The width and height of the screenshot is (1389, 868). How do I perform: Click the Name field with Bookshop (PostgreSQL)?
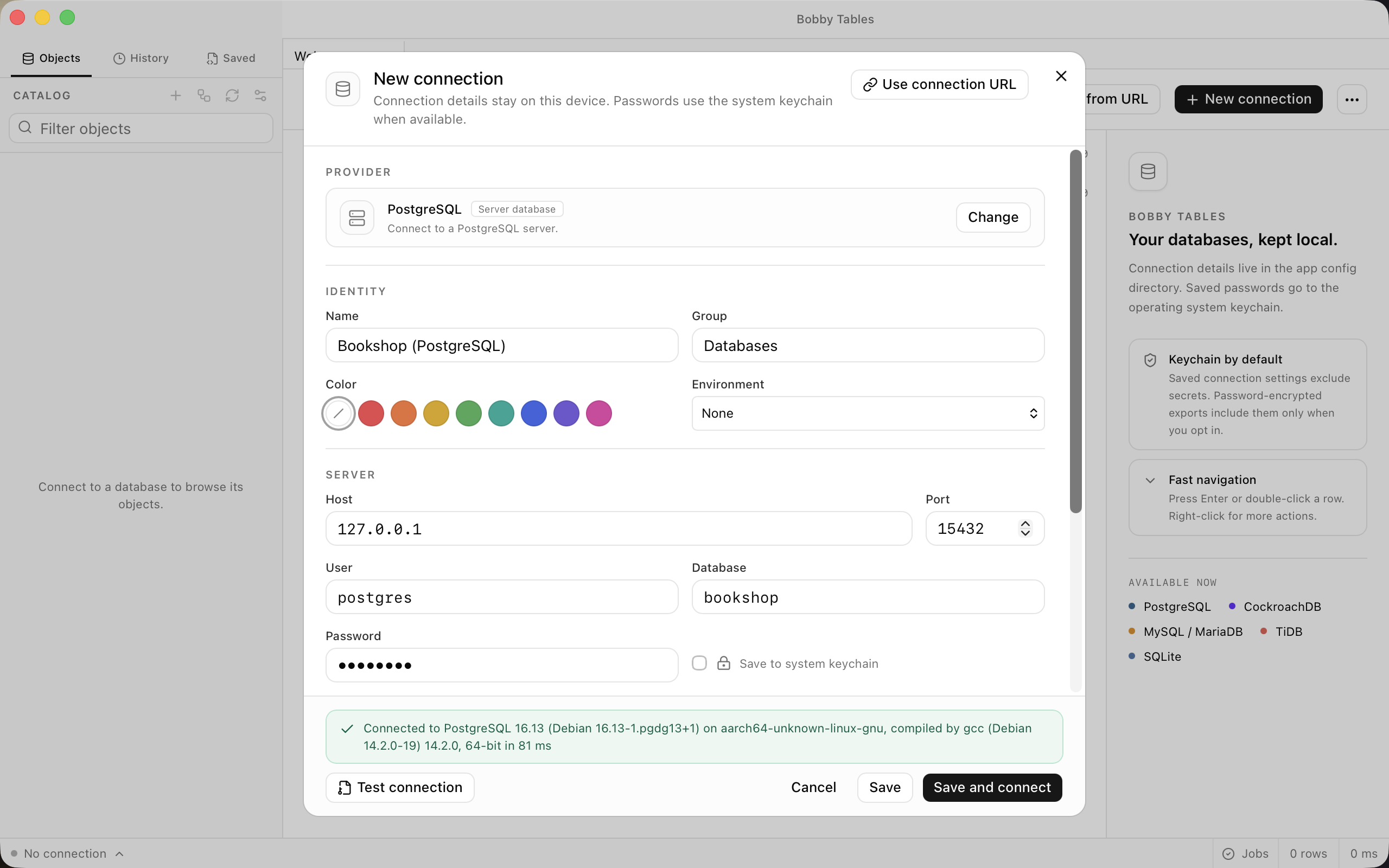[x=502, y=345]
